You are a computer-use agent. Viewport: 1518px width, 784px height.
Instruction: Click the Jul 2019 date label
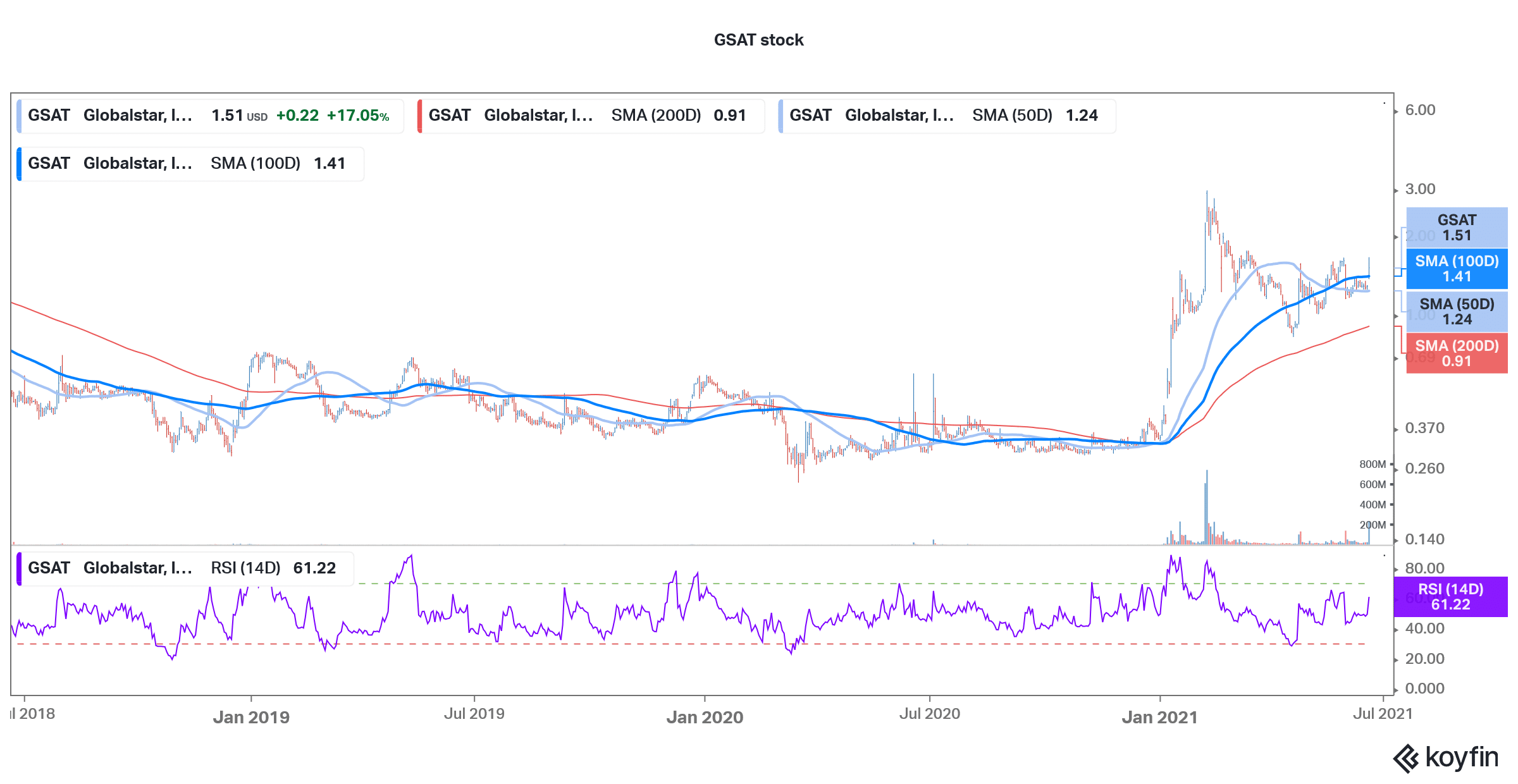point(474,714)
